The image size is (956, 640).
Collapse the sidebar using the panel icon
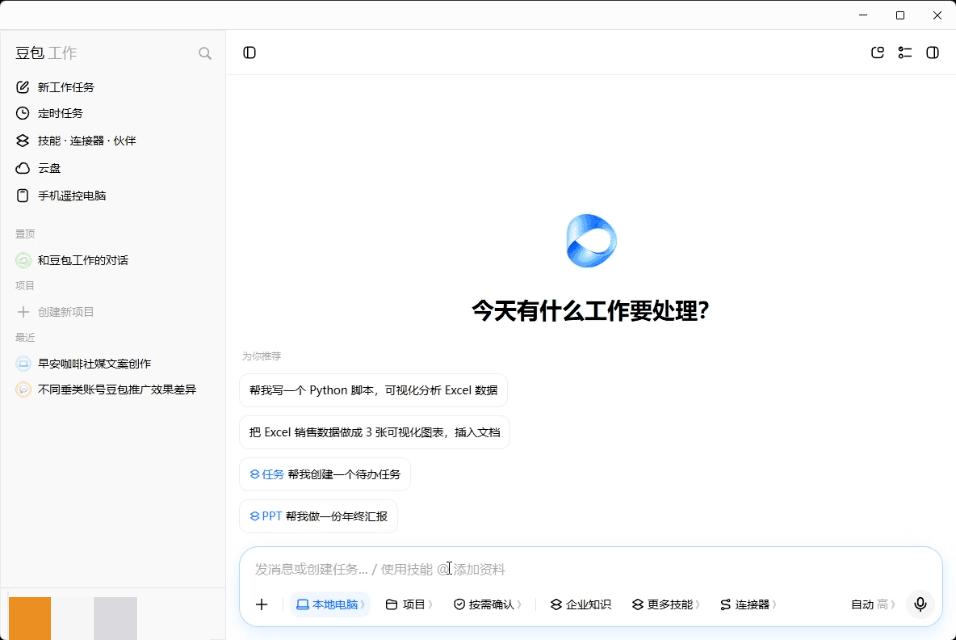click(x=249, y=52)
